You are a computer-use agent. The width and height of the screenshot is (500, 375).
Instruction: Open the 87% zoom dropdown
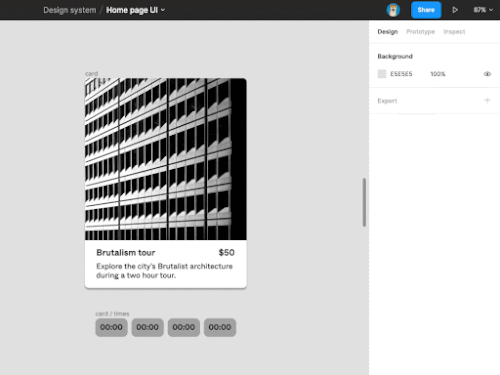click(x=483, y=10)
